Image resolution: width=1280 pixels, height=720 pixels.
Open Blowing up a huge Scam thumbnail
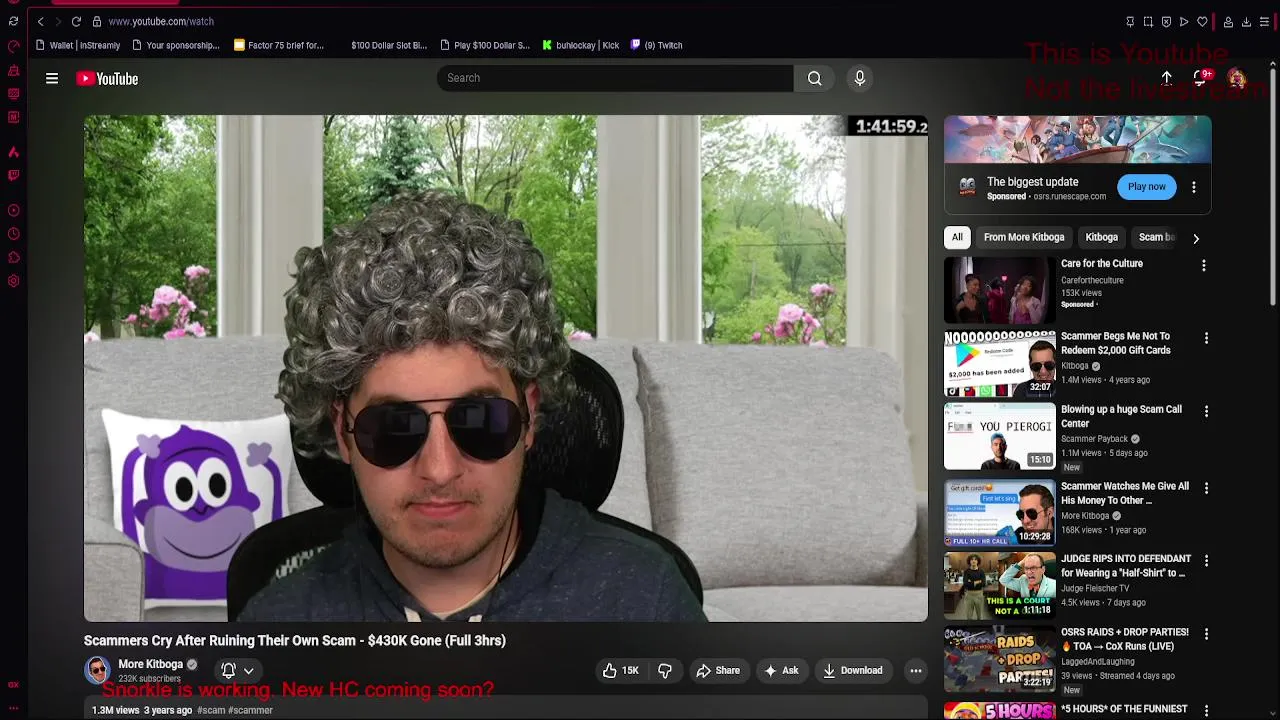coord(999,437)
